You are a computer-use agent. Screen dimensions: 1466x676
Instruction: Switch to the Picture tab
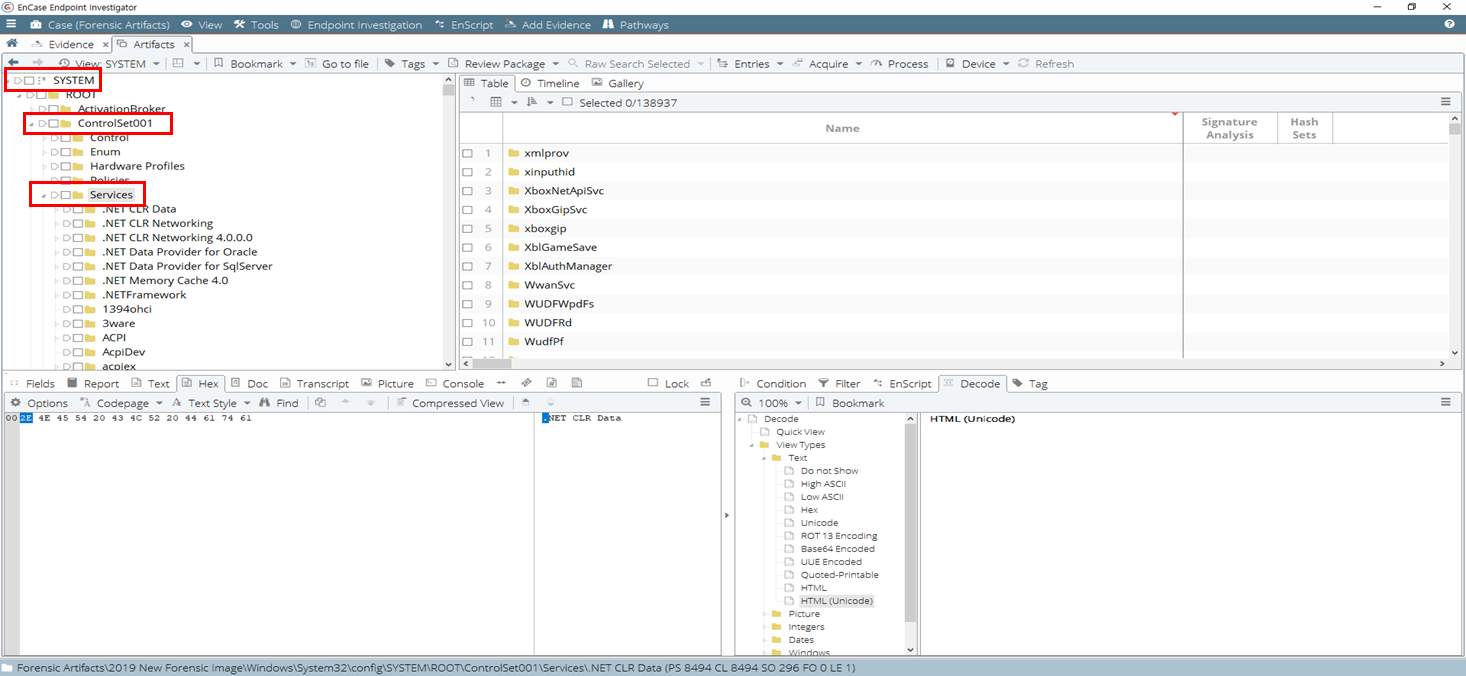(388, 383)
